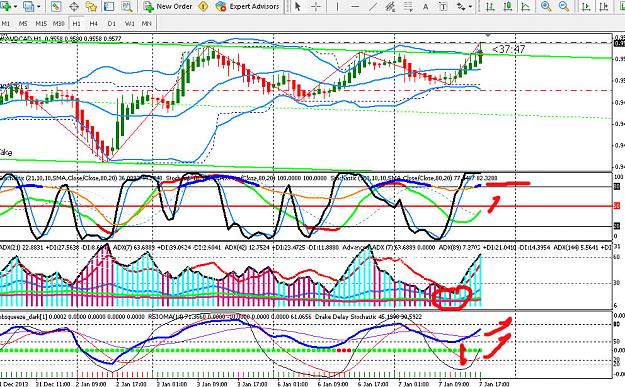Toggle the Terminal window icon
625x387 pixels.
[x=109, y=6]
